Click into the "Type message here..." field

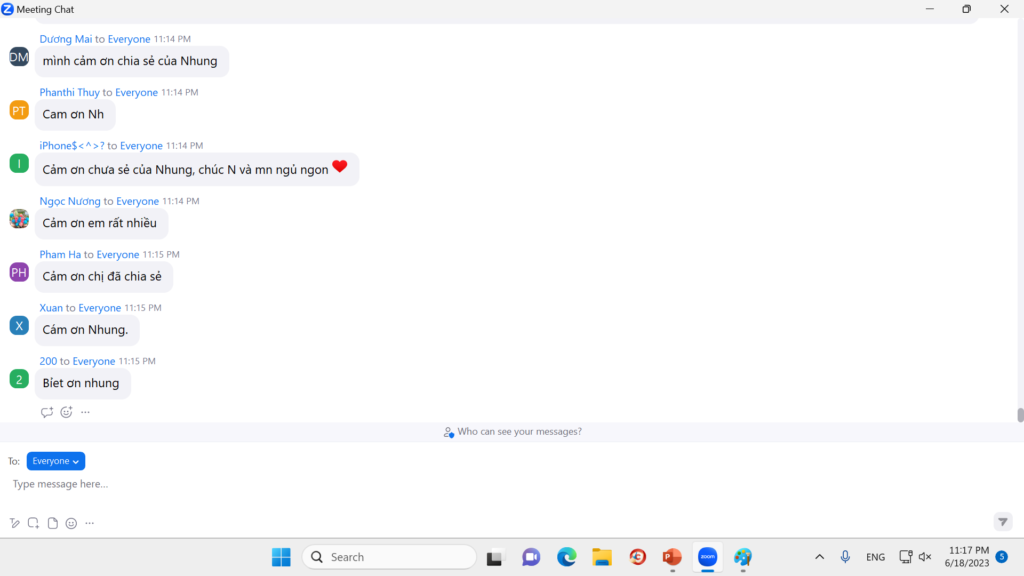(400, 484)
